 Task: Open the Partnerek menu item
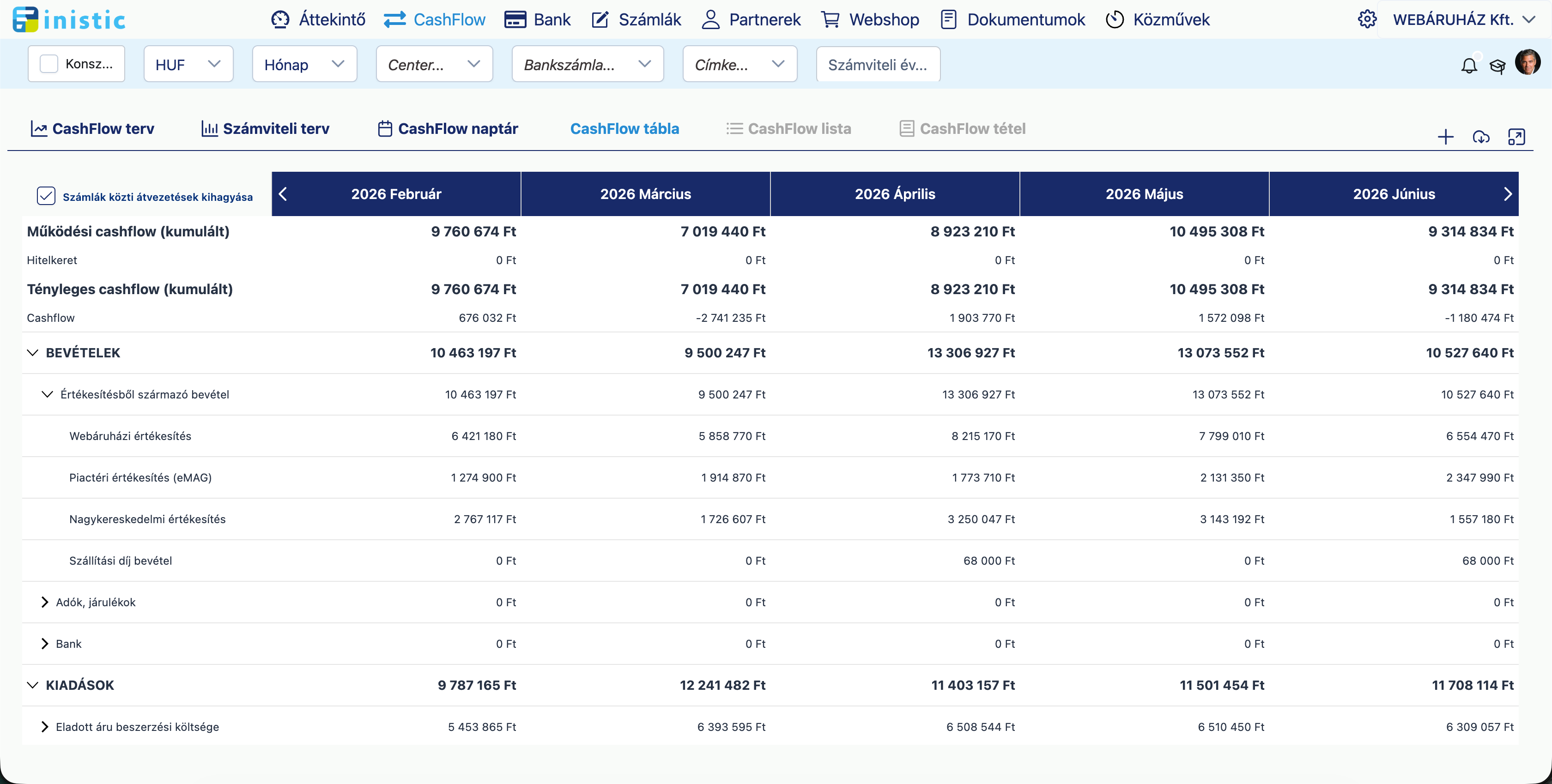(751, 20)
